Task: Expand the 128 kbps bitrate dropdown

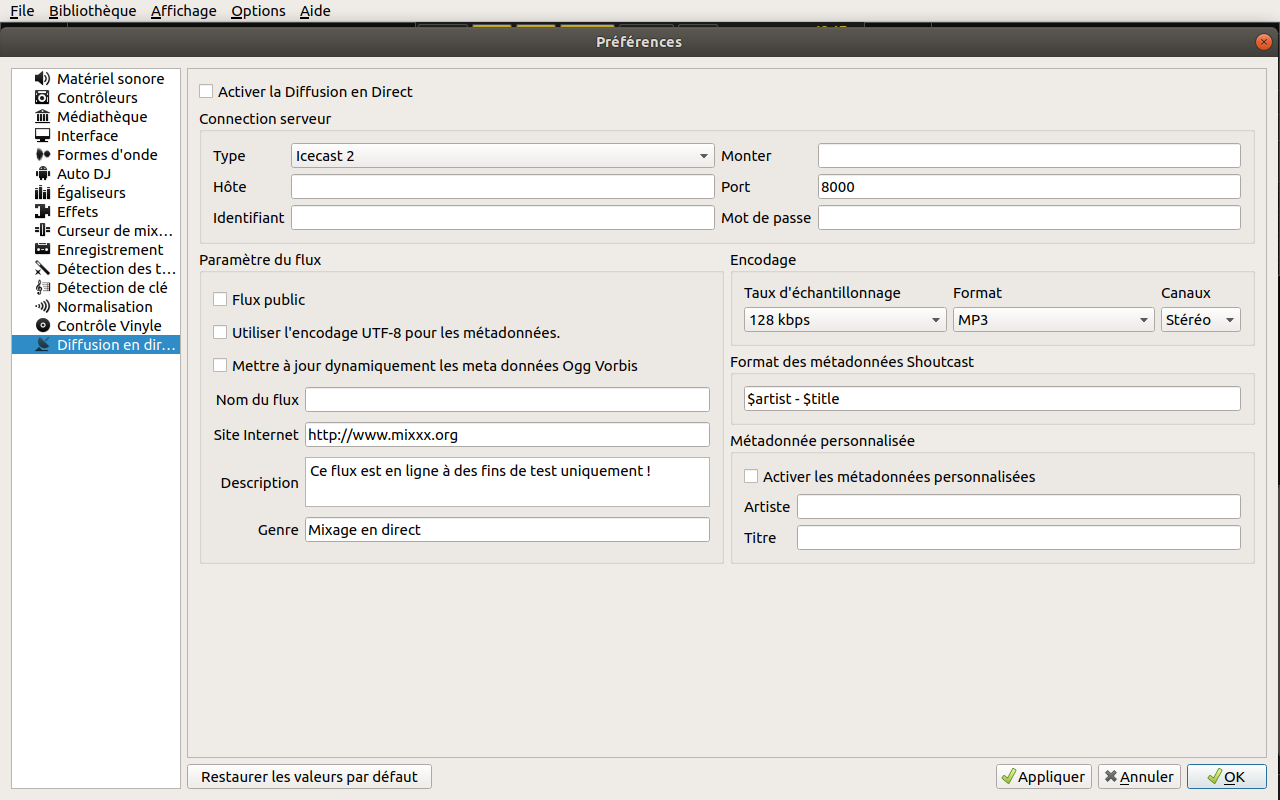Action: pos(844,320)
